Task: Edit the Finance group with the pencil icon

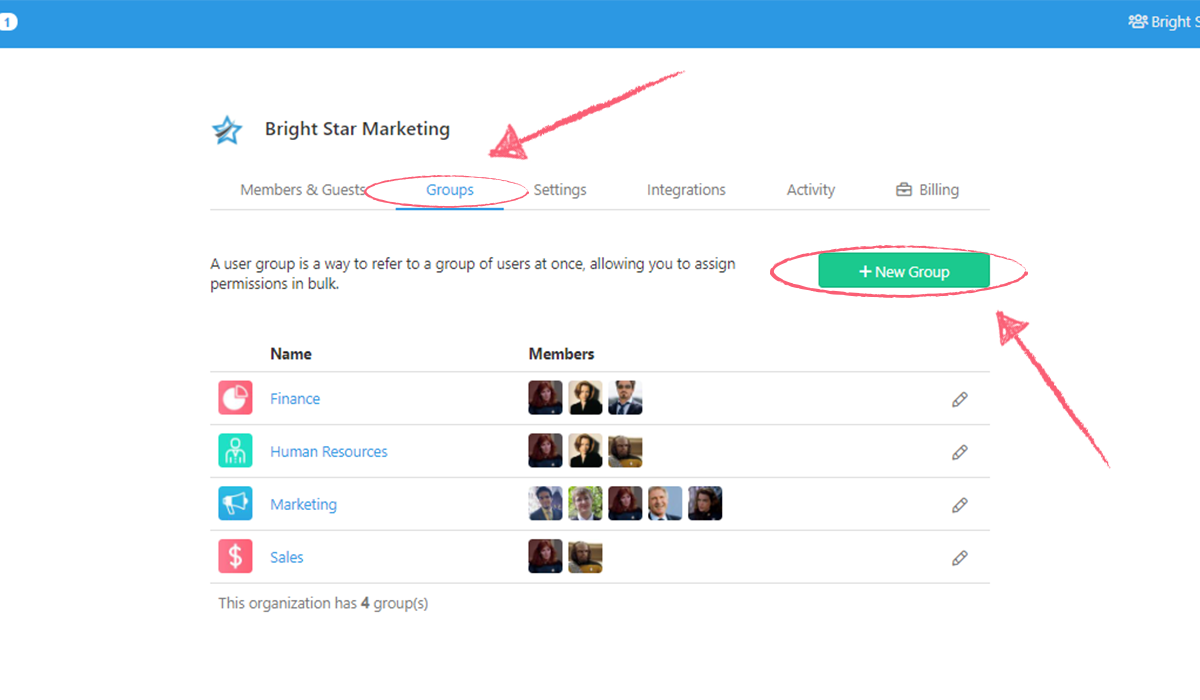Action: 960,400
